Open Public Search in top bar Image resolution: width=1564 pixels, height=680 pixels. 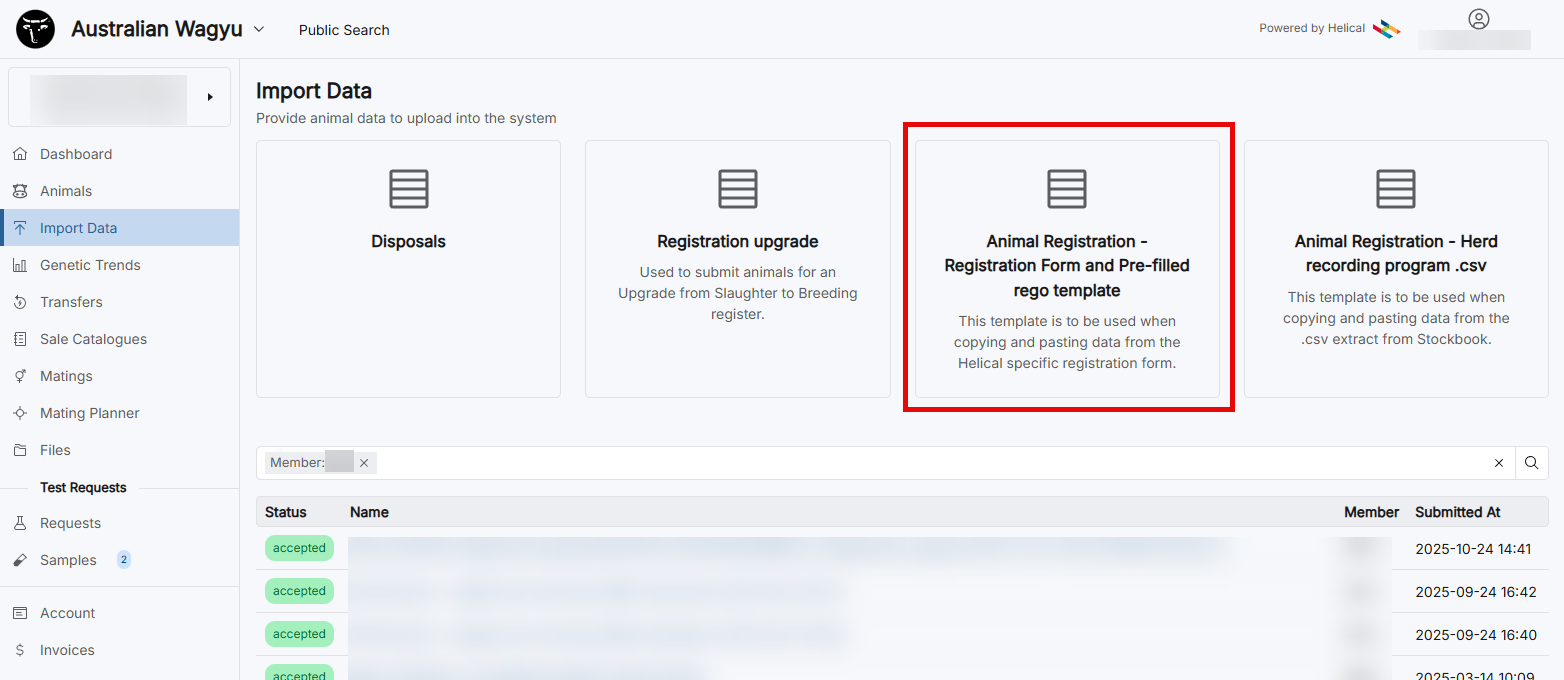click(x=344, y=30)
